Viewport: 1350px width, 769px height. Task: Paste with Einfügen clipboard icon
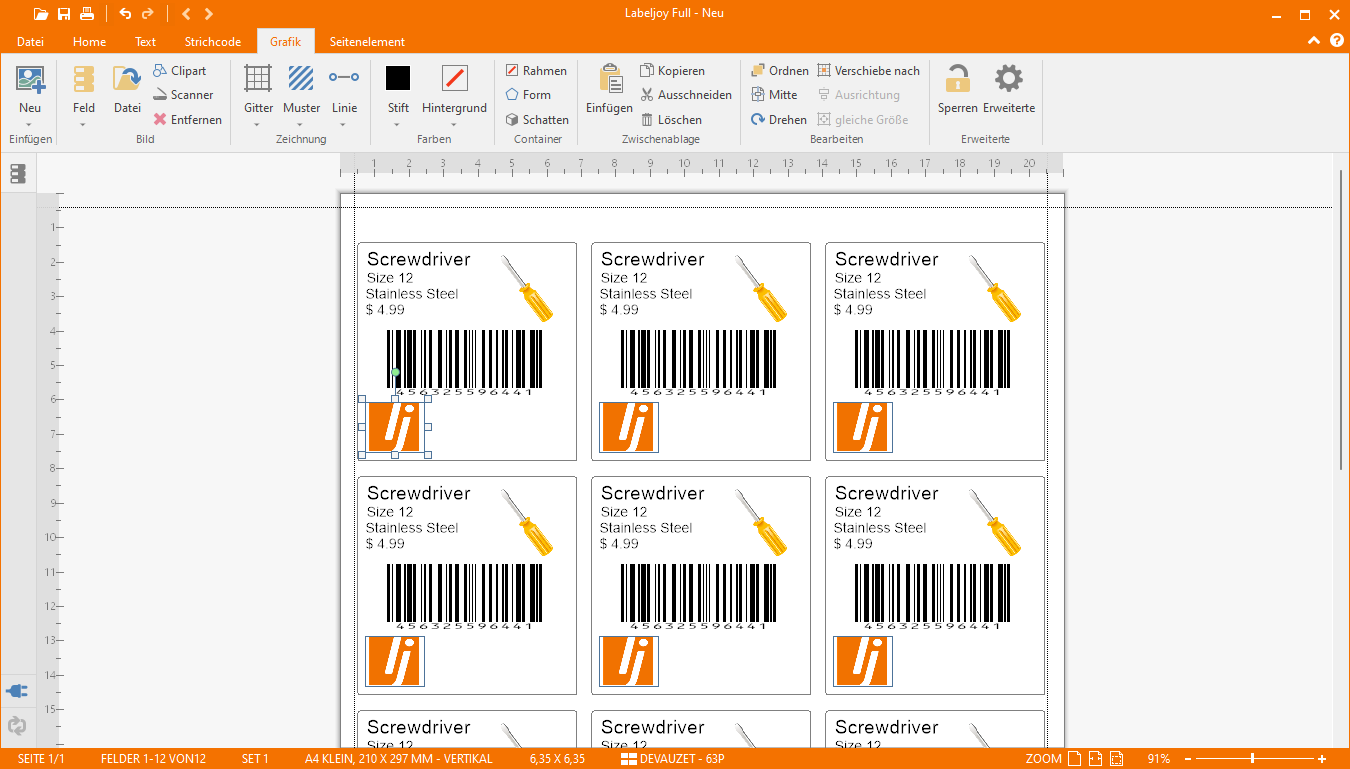click(609, 90)
